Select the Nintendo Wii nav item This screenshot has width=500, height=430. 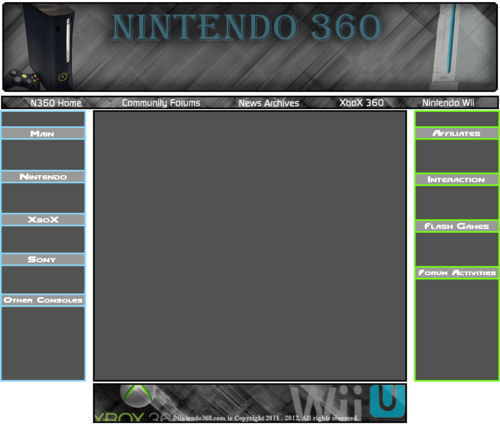[x=448, y=103]
